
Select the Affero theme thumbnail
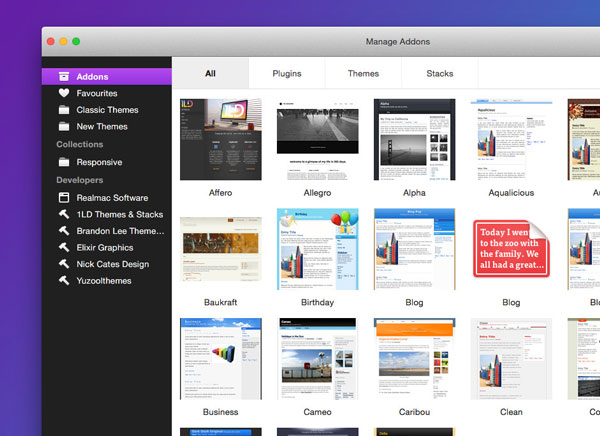point(221,139)
